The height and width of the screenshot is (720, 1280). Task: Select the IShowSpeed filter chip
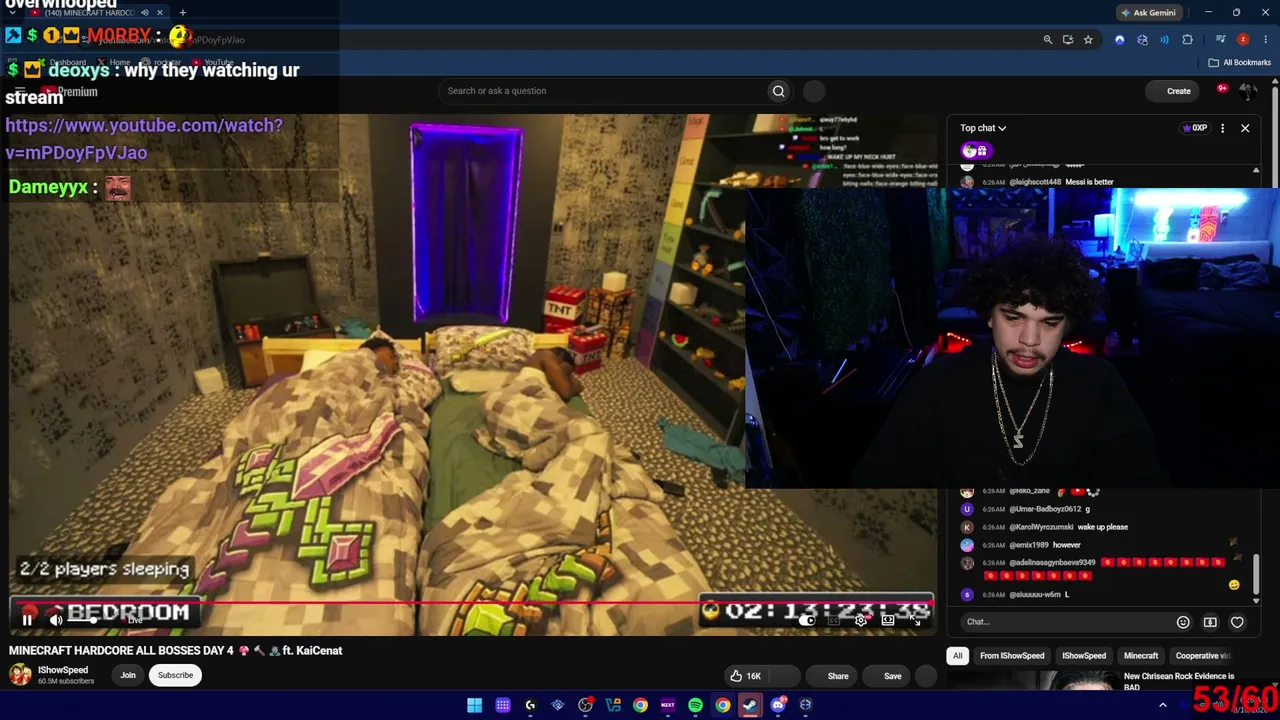(1084, 656)
